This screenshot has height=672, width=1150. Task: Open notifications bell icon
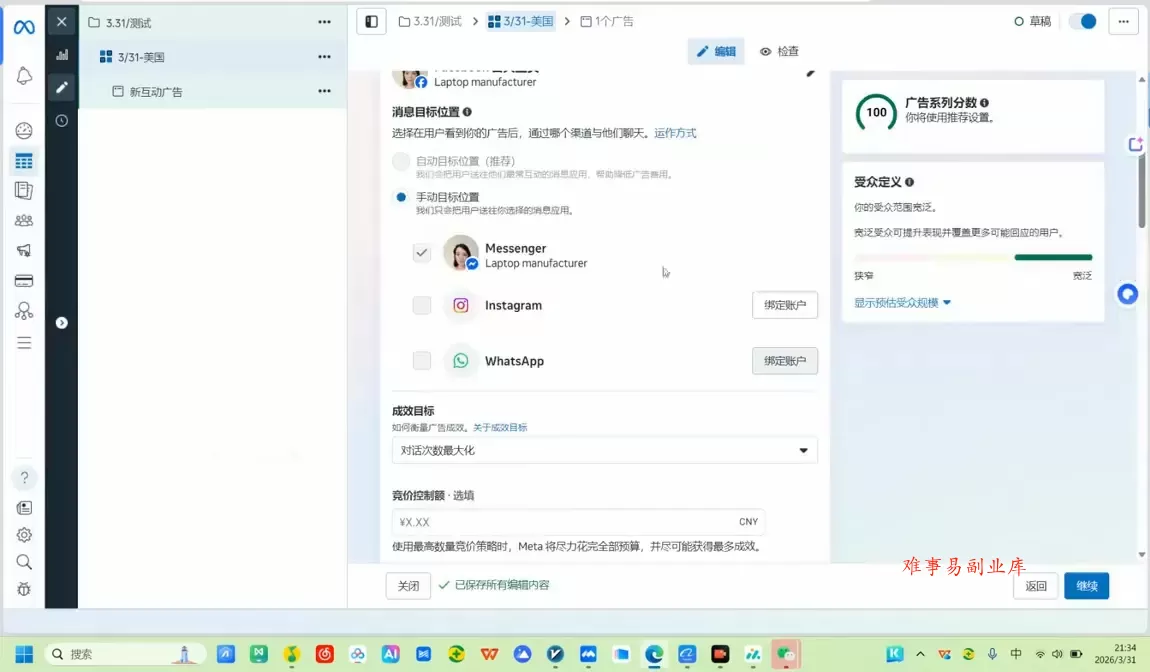point(23,76)
